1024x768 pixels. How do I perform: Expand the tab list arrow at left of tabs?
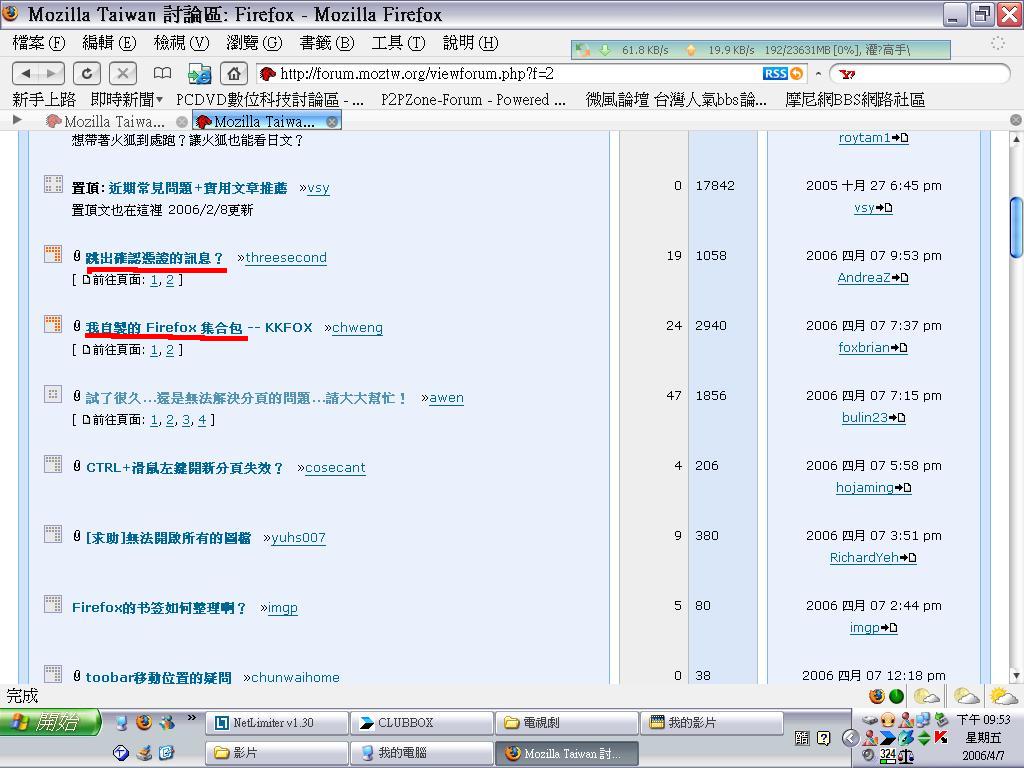click(17, 120)
